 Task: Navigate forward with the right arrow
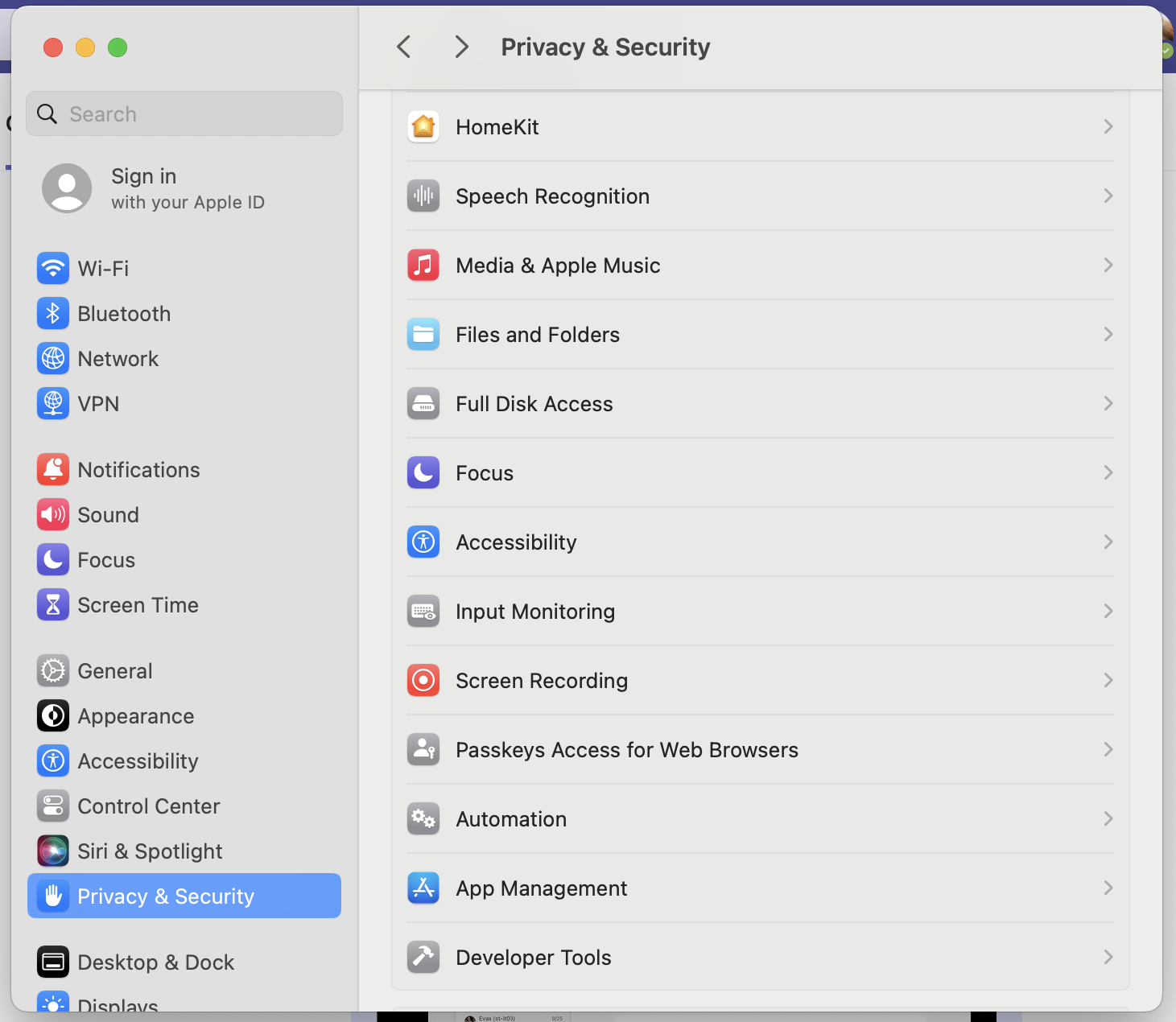point(461,47)
